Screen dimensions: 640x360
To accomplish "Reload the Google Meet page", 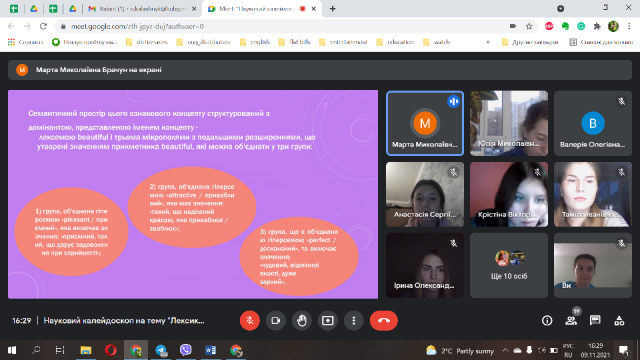I will pyautogui.click(x=43, y=27).
